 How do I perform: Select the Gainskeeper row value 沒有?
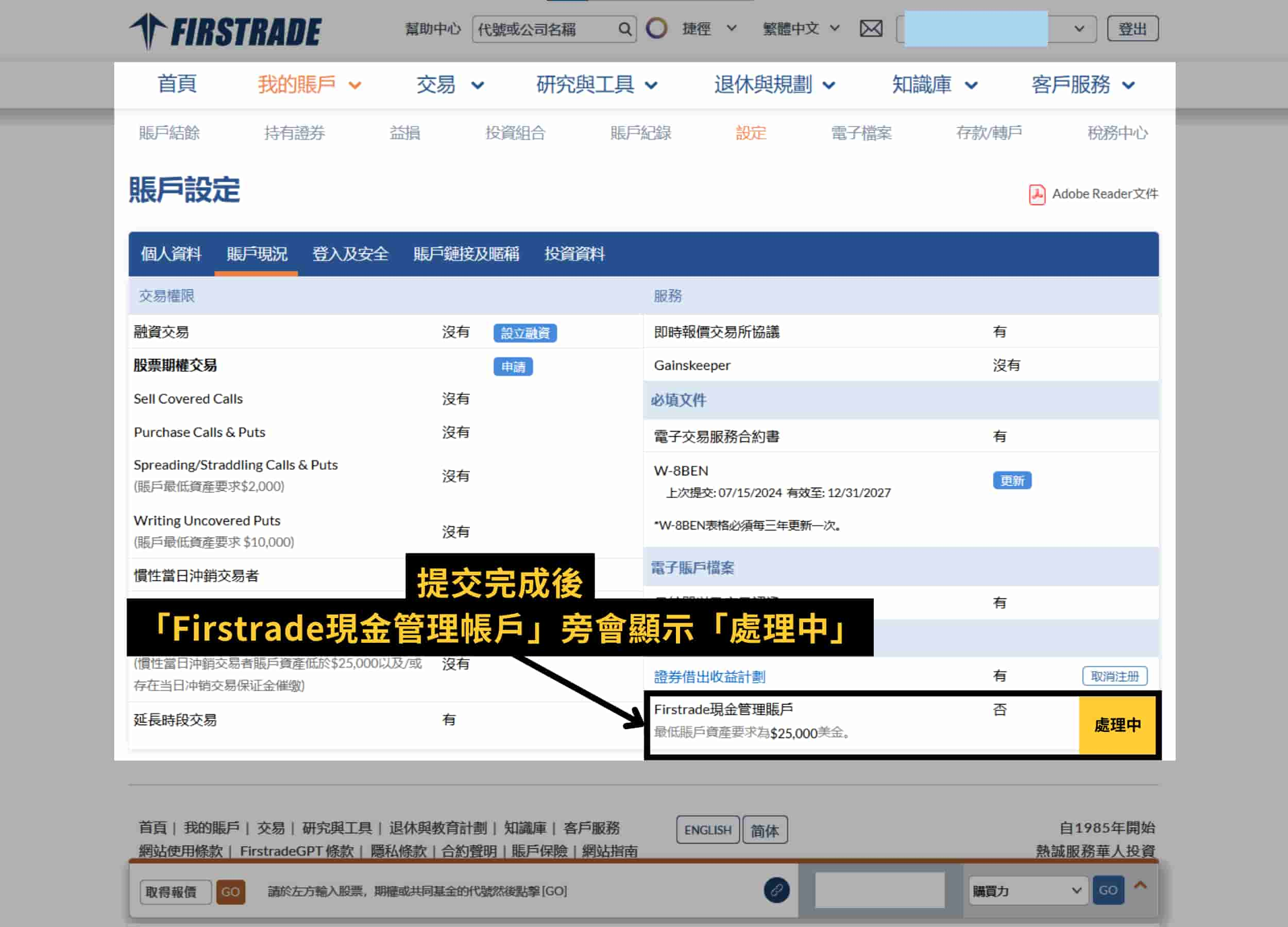(x=1006, y=365)
